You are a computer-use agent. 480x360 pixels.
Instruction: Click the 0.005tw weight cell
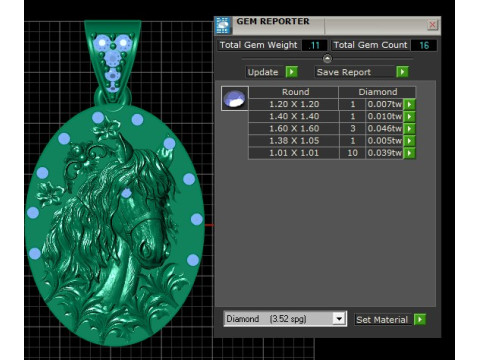coord(384,141)
